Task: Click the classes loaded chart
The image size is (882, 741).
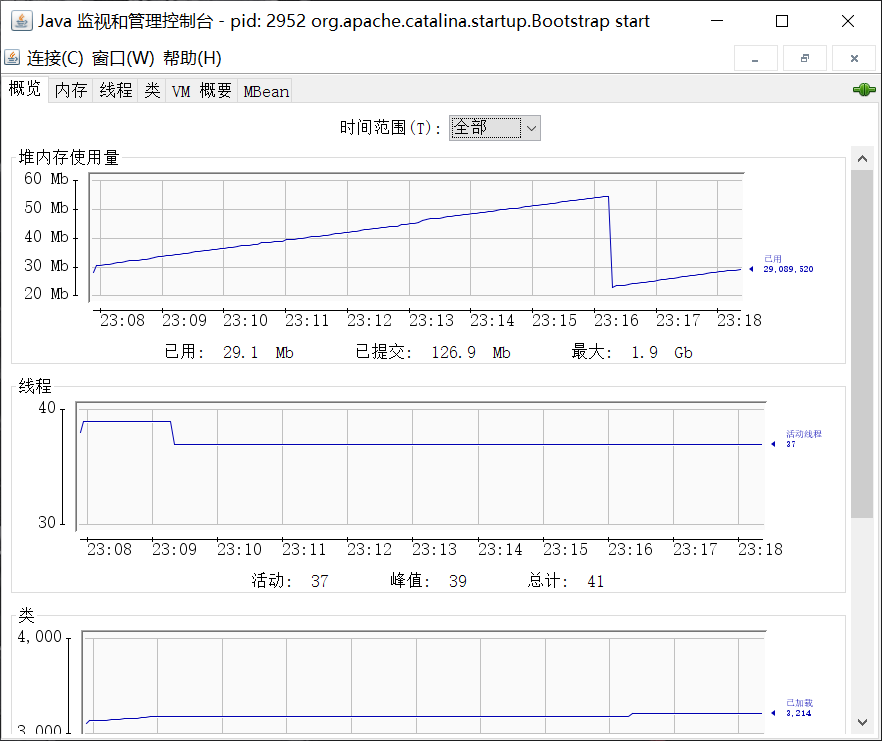Action: (424, 682)
